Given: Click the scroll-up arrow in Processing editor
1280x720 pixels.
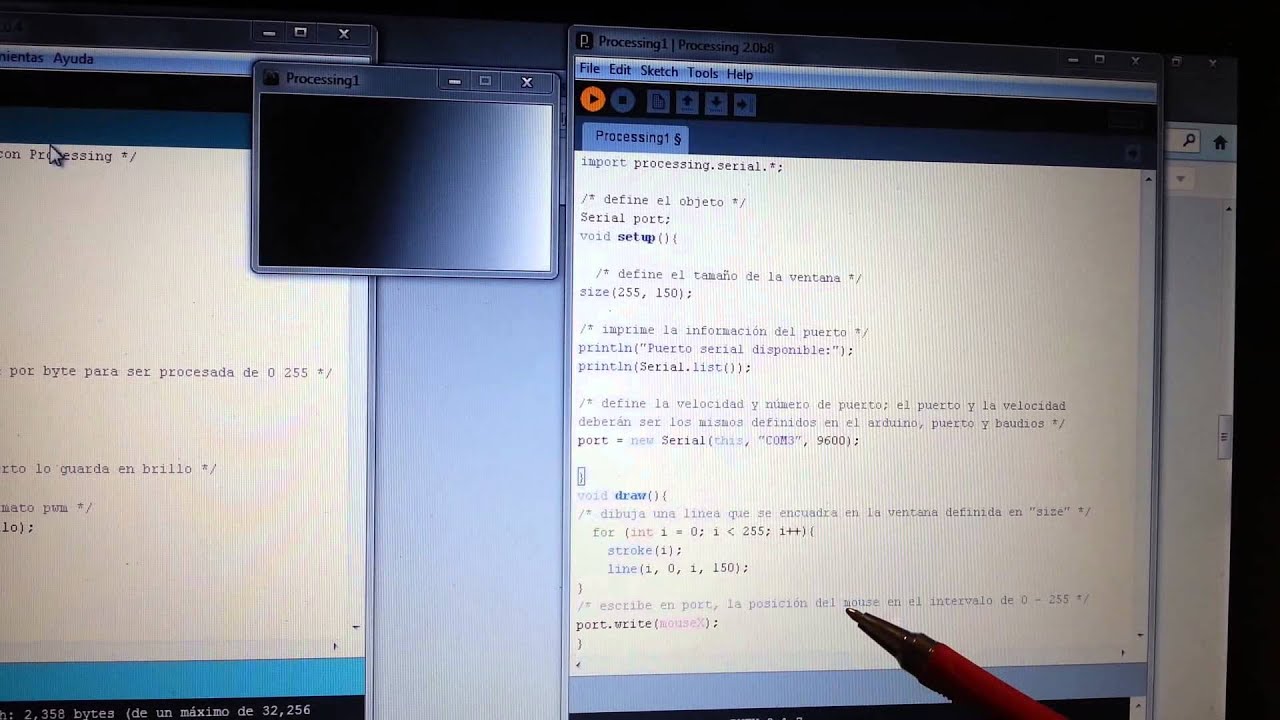Looking at the screenshot, I should [1147, 179].
